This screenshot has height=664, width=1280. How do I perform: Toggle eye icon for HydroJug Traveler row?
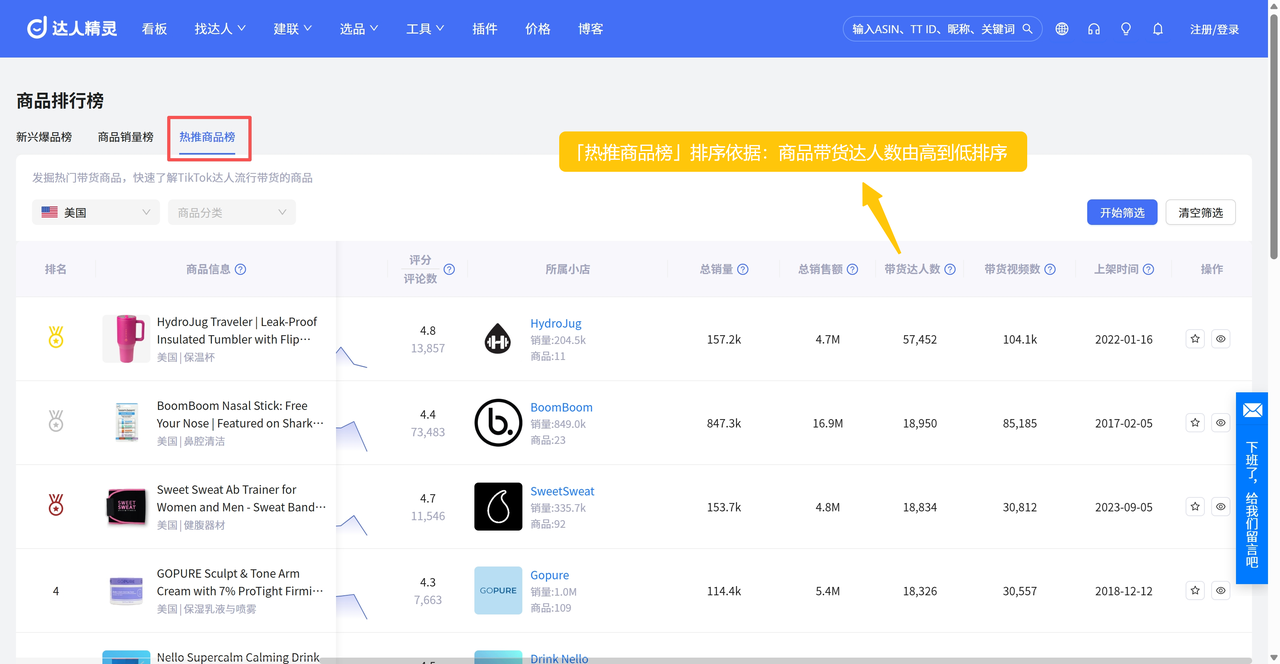pyautogui.click(x=1221, y=339)
